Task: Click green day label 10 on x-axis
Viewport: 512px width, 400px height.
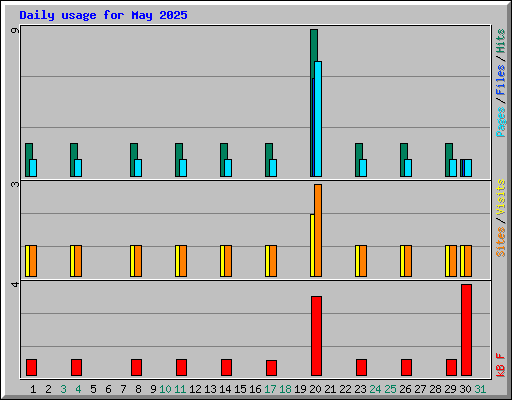Action: coord(165,389)
